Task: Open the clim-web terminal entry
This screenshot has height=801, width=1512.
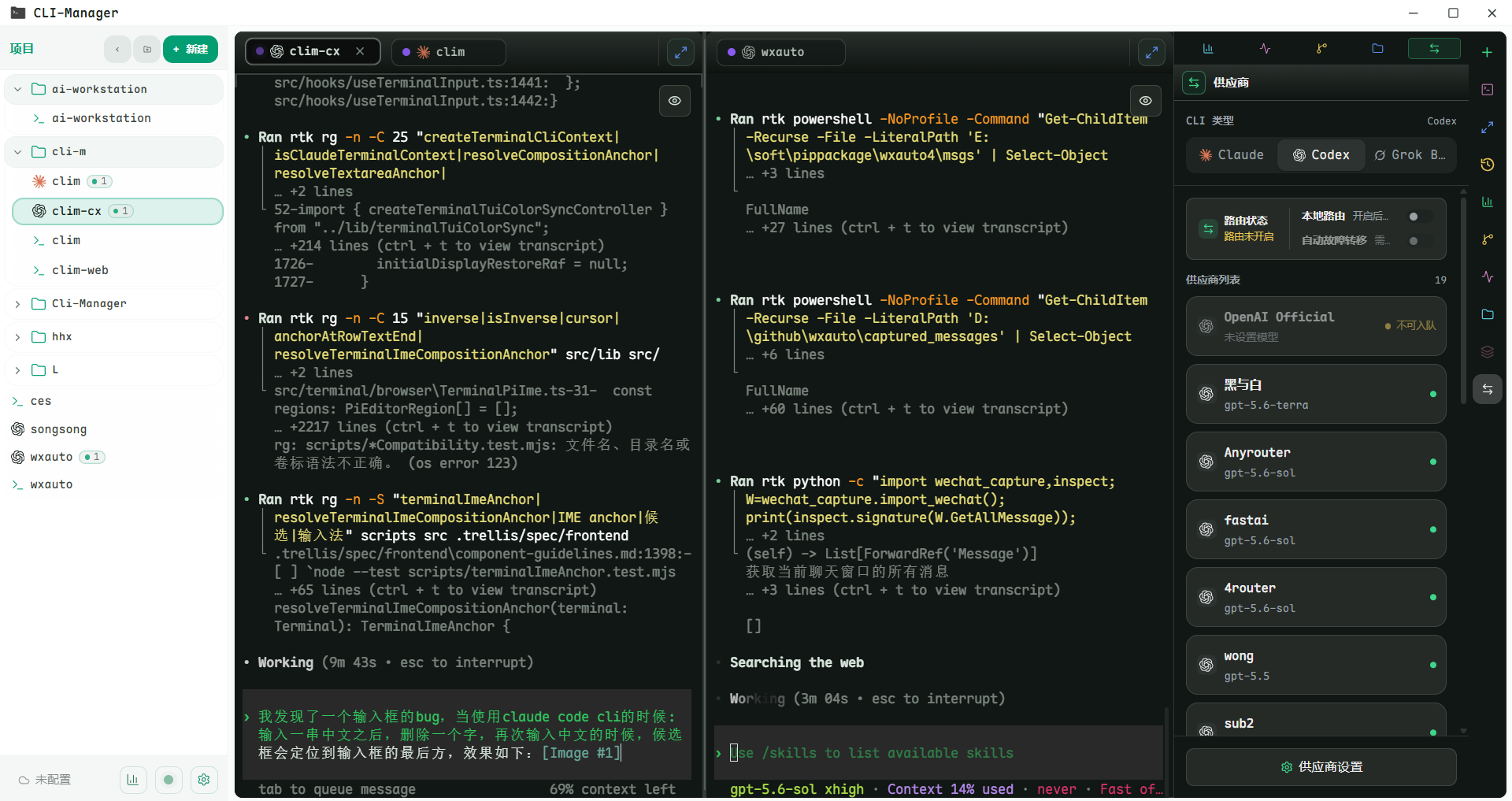Action: 117,270
